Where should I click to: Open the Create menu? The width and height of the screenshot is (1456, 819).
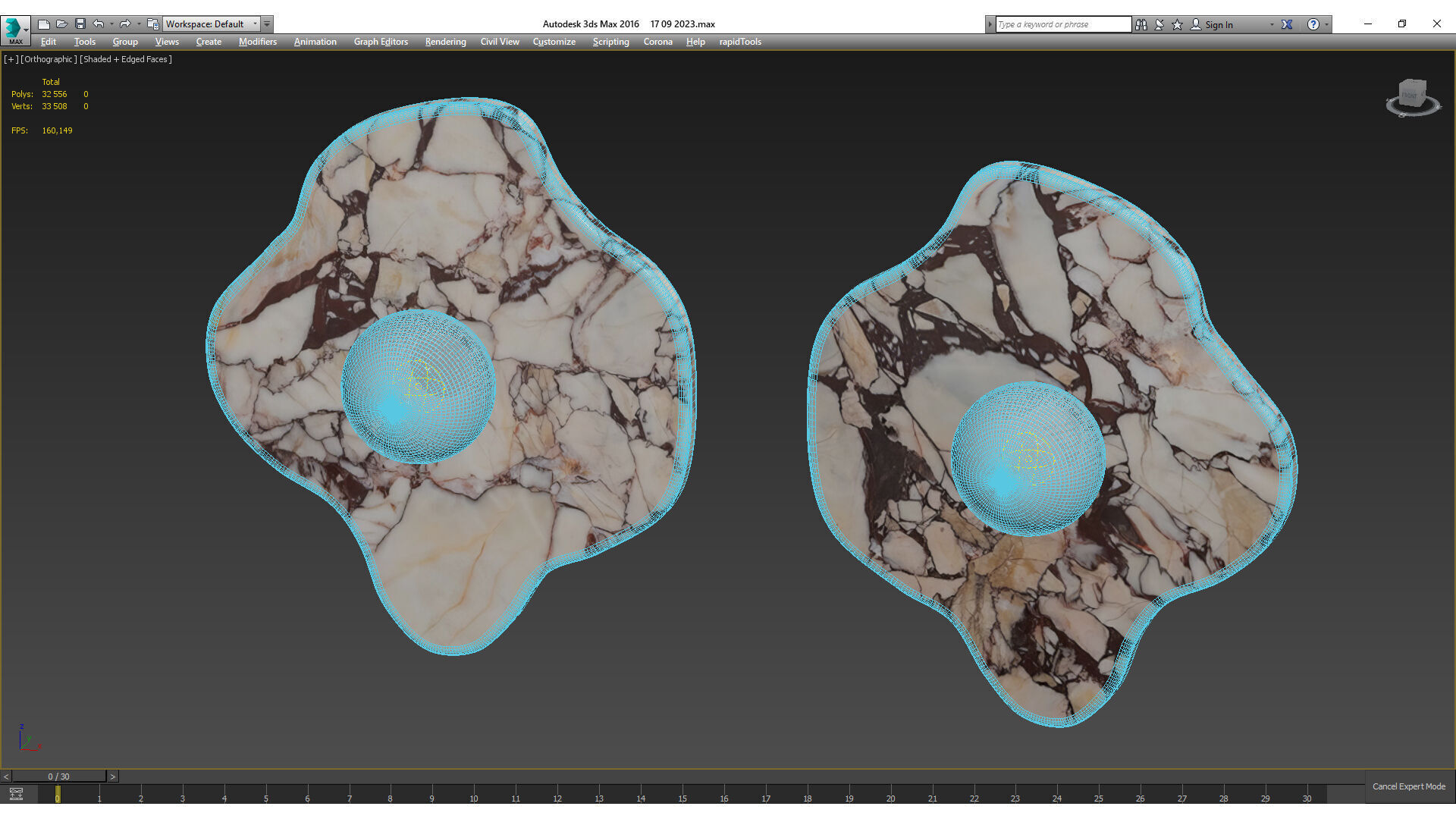209,42
